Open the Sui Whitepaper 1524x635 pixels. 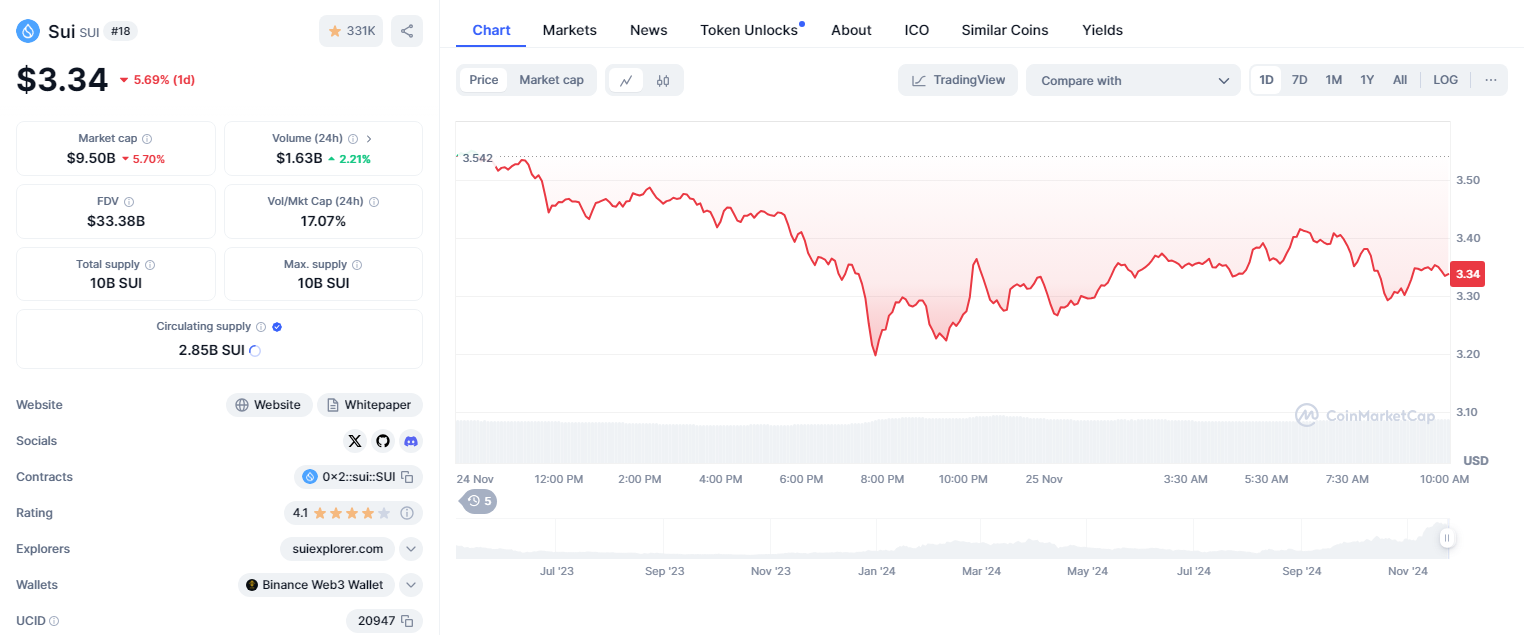point(369,404)
